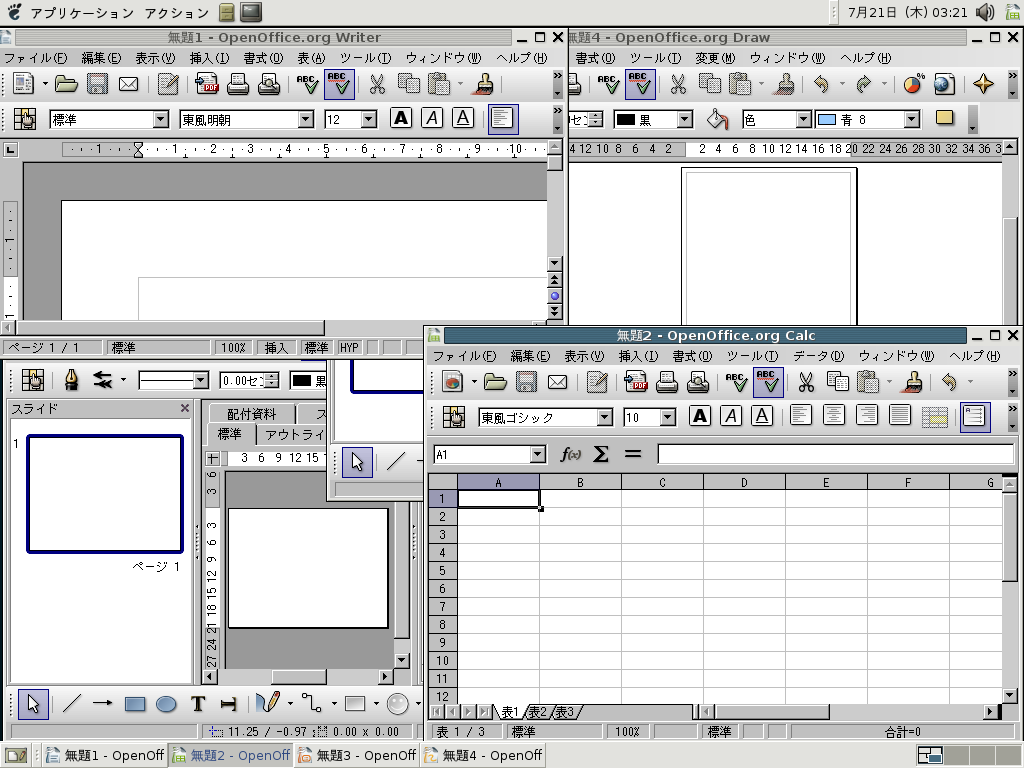Toggle AutoSpellcheck in Writer toolbar
This screenshot has width=1024, height=768.
click(x=339, y=84)
